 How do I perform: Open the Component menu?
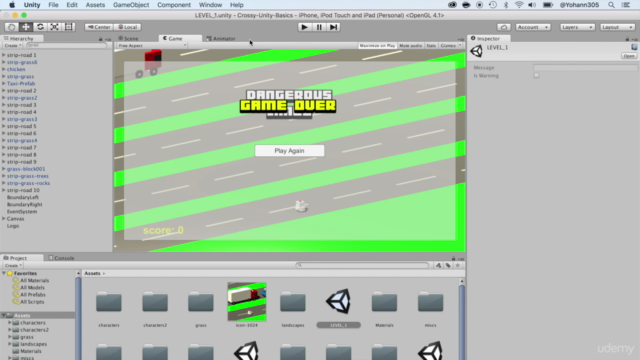coord(174,5)
